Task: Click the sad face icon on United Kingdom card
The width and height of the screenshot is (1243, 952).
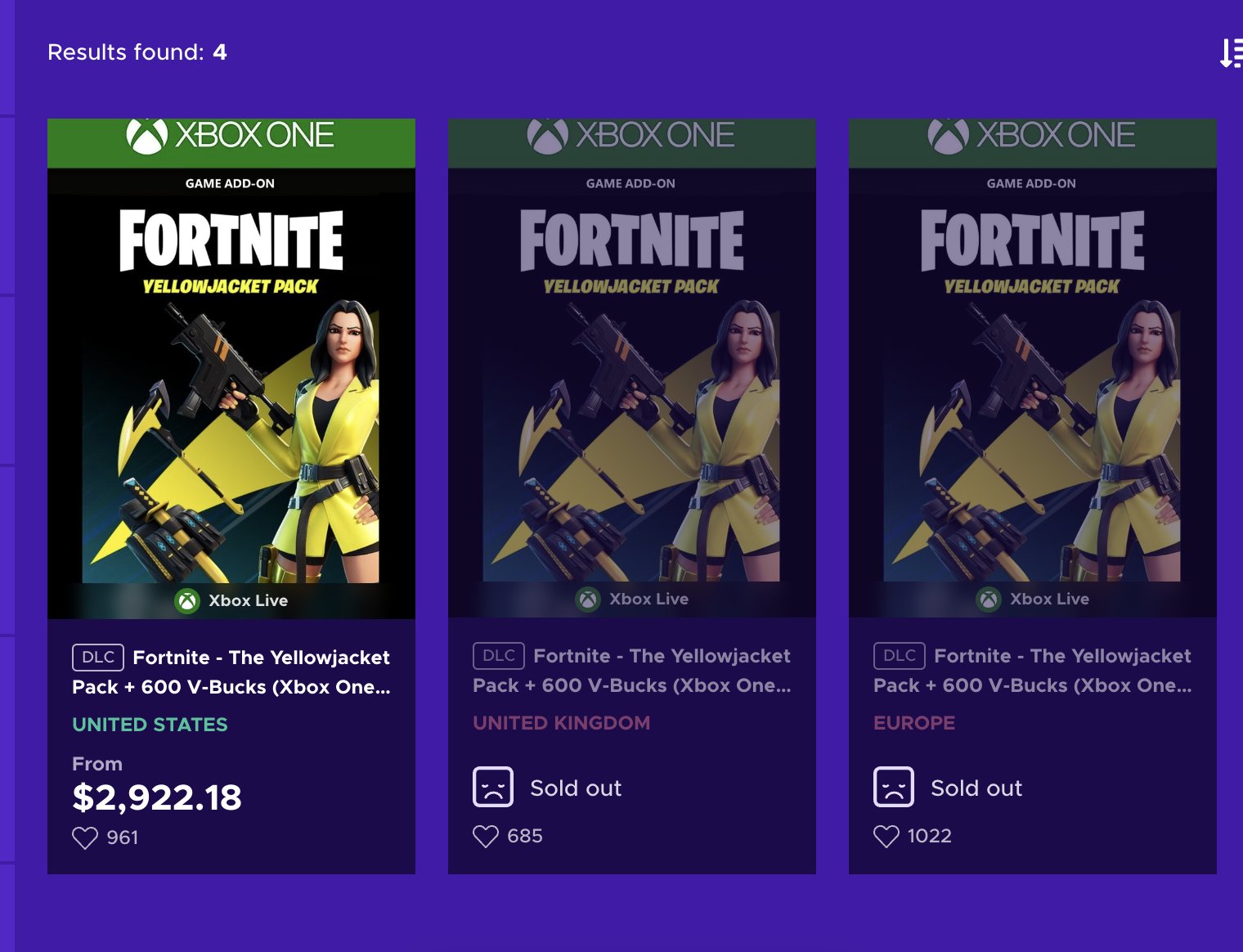Action: tap(493, 787)
